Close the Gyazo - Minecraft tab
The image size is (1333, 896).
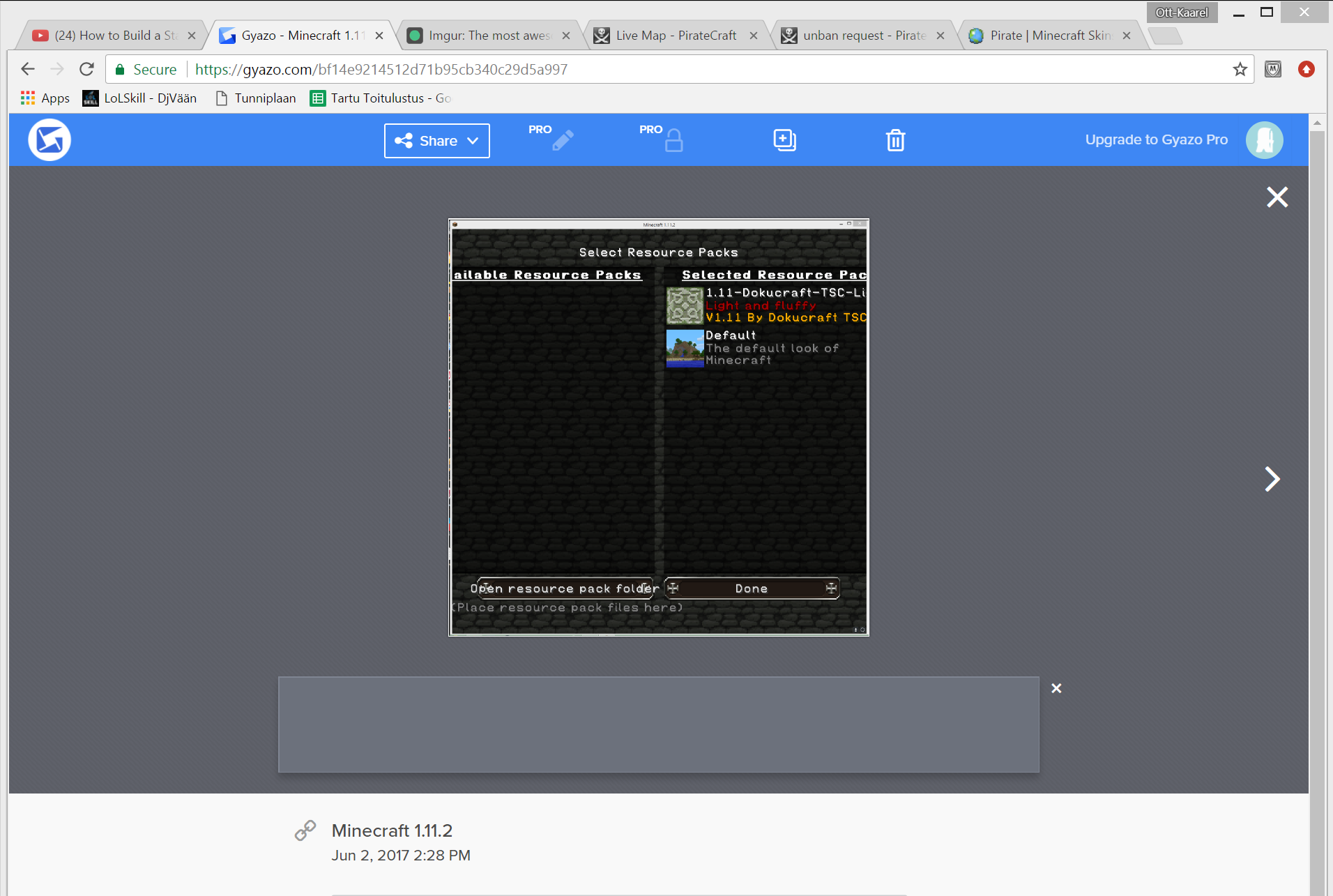379,36
